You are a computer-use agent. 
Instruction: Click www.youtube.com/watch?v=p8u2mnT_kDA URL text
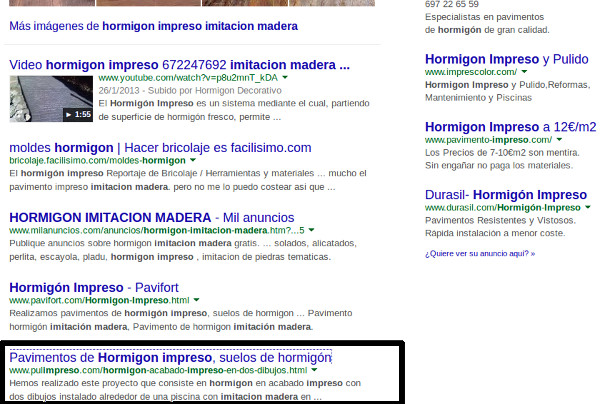click(188, 78)
